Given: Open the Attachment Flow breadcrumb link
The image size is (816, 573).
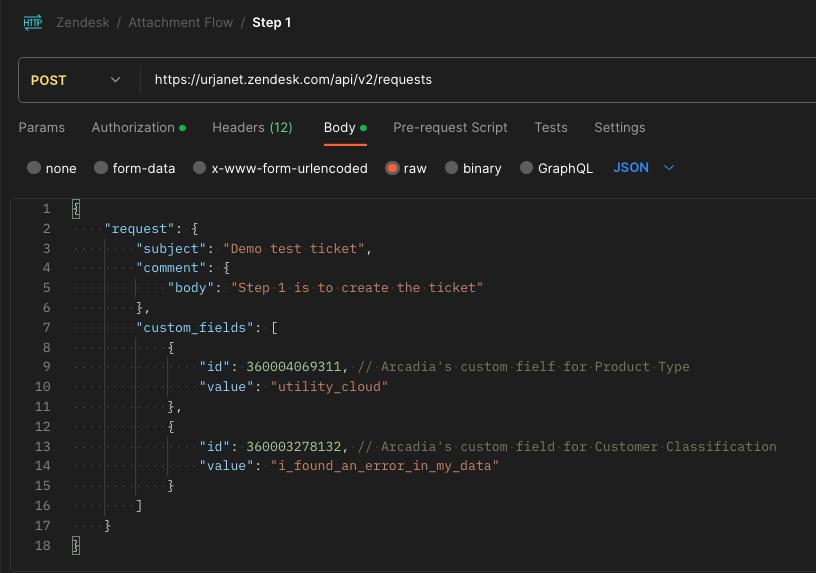Looking at the screenshot, I should click(181, 22).
